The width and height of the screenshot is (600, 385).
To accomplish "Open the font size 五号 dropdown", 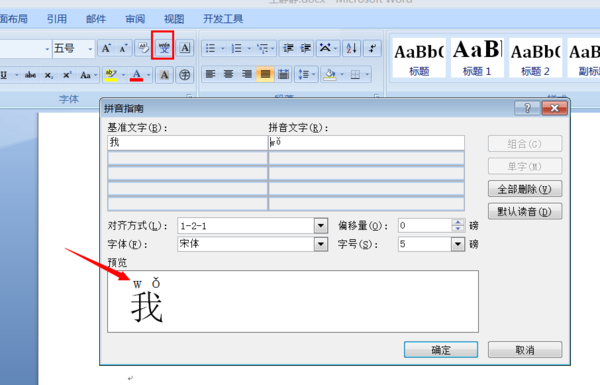I will tap(90, 49).
